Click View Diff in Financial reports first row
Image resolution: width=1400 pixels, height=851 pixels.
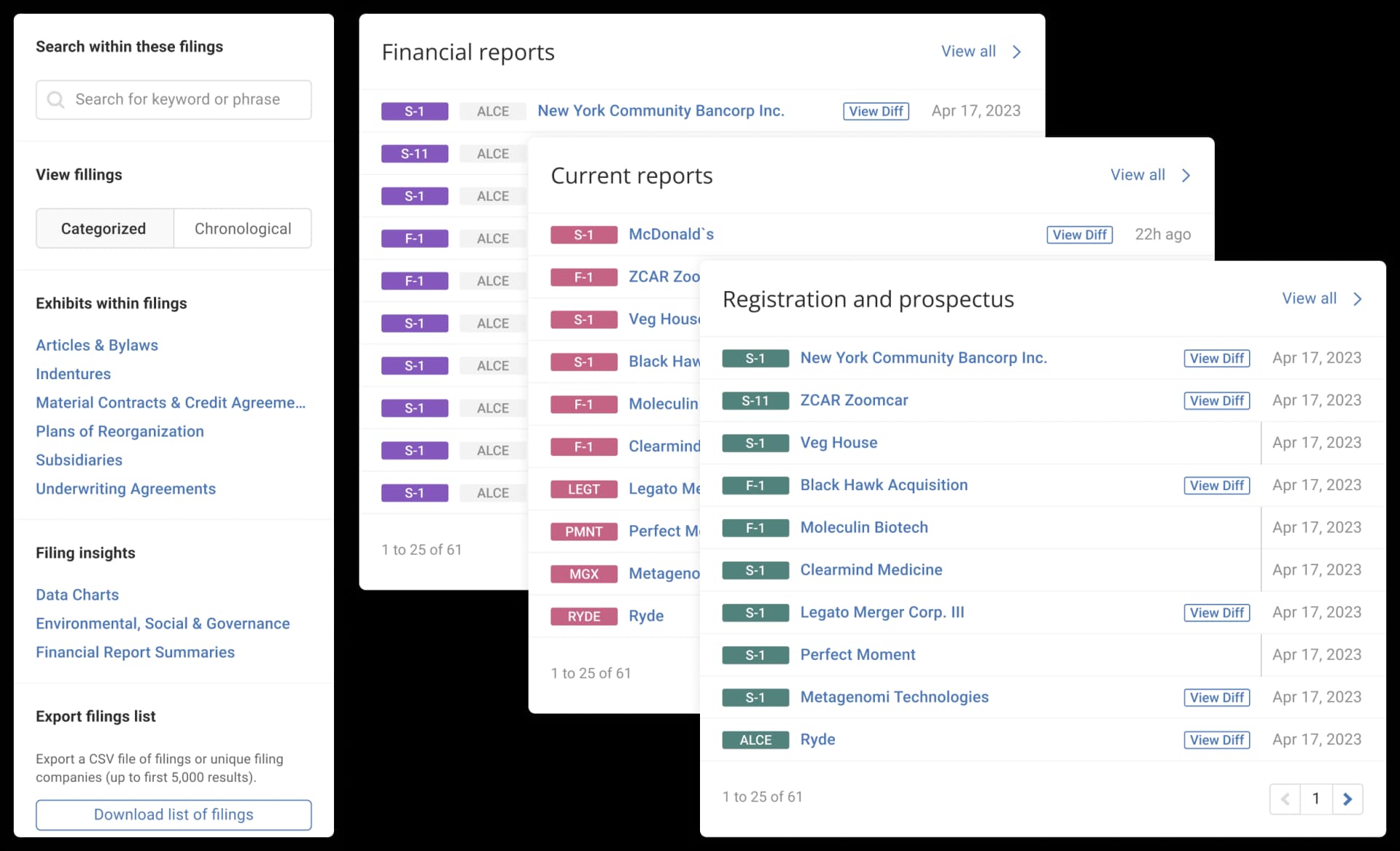tap(876, 112)
